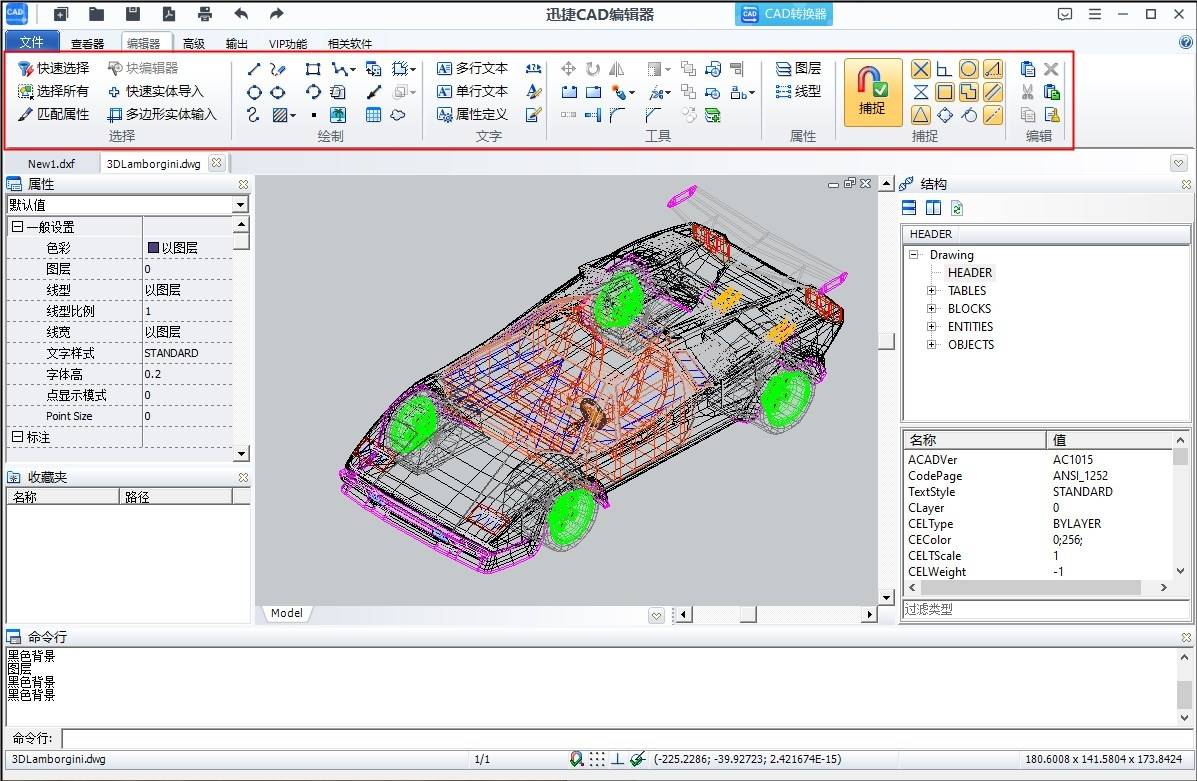Click the Undo arrow in title bar
Viewport: 1197px width, 781px height.
[241, 14]
